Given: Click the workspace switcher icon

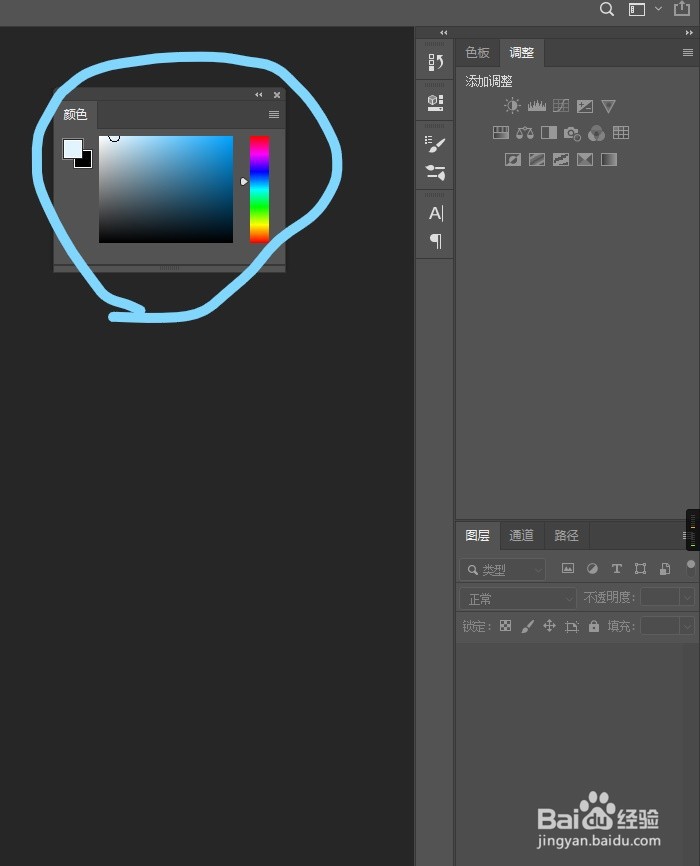Looking at the screenshot, I should (x=636, y=9).
